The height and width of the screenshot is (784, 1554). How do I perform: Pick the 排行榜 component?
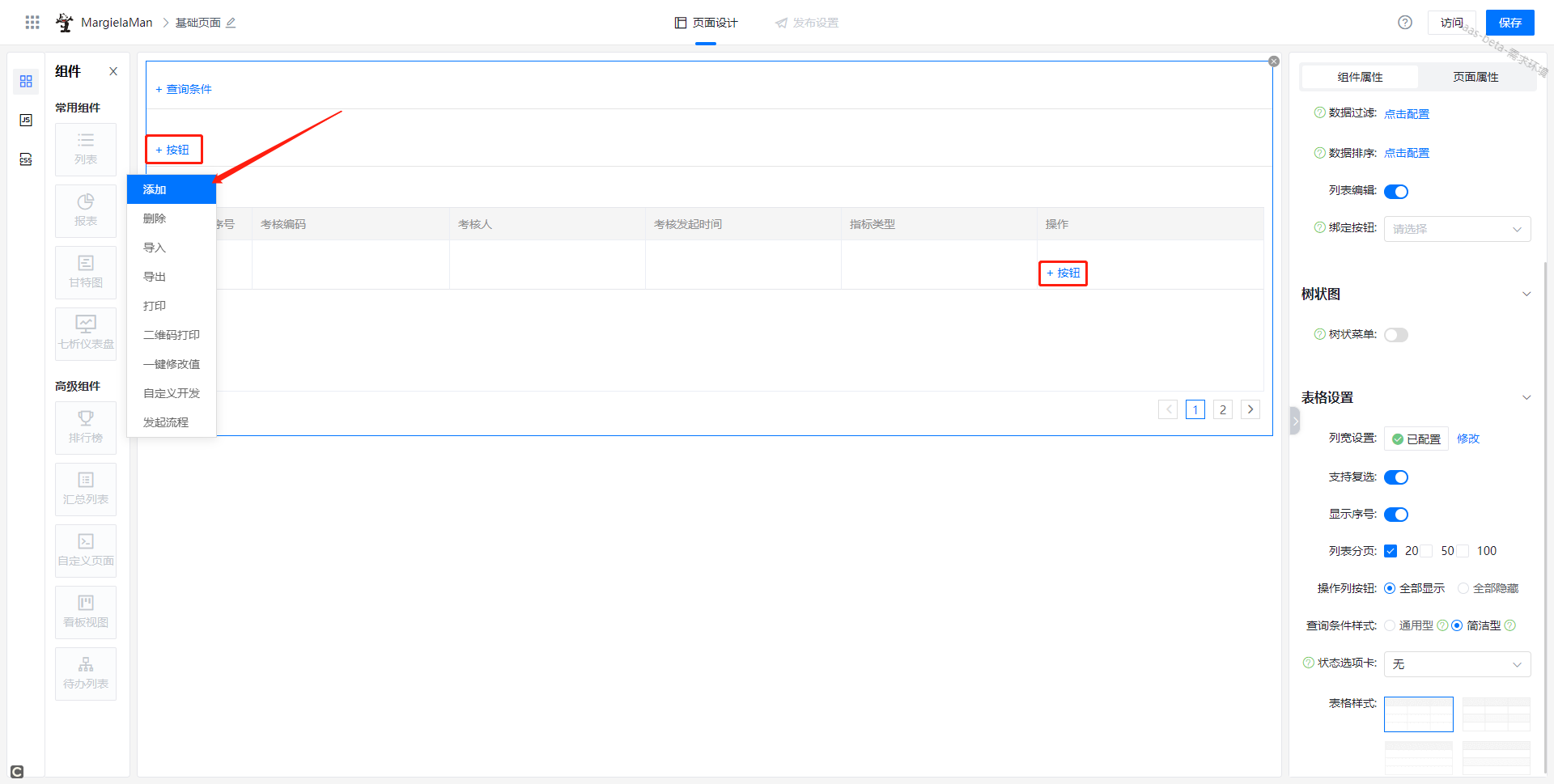coord(86,427)
